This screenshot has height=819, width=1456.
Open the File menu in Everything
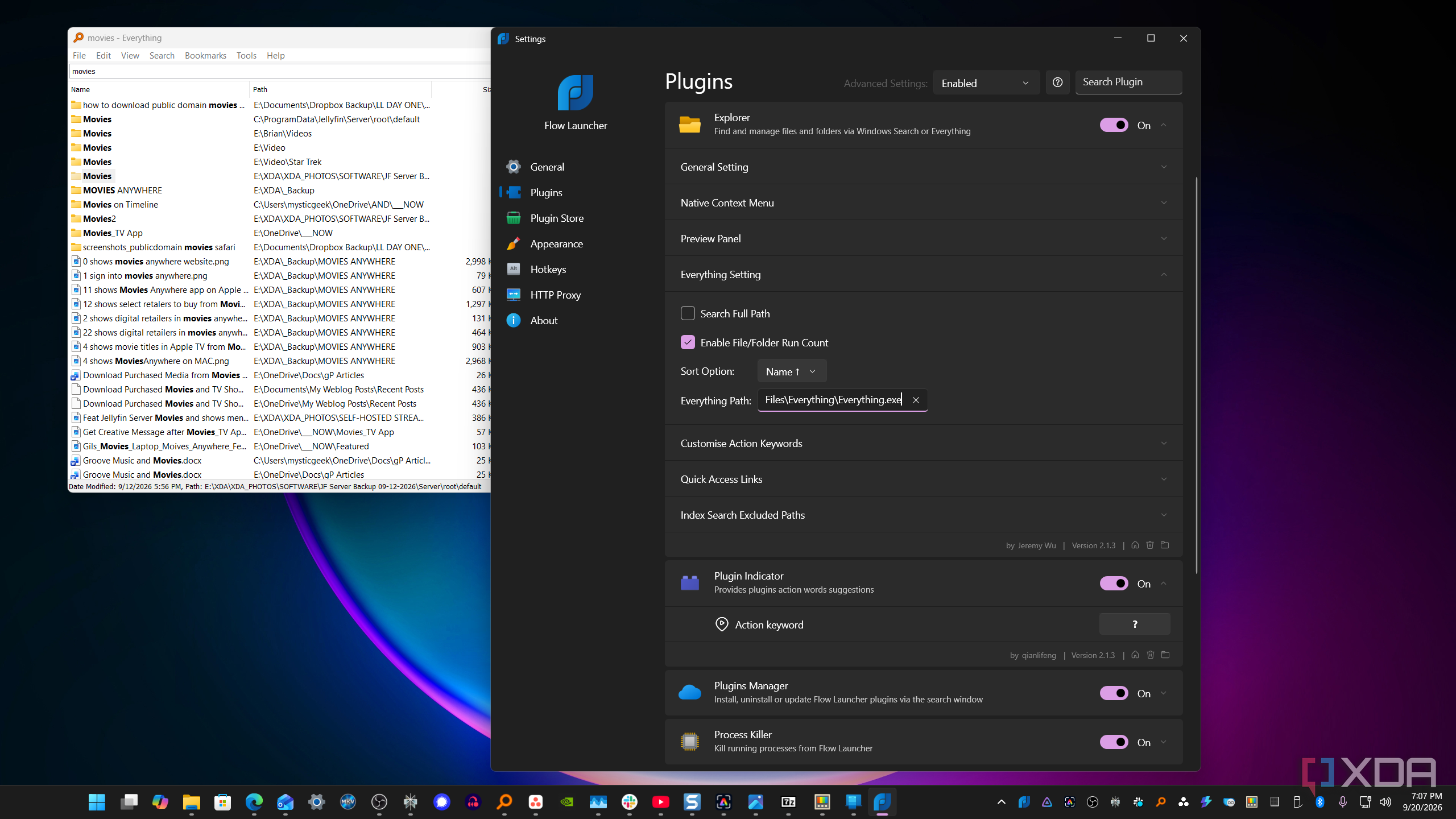click(79, 55)
